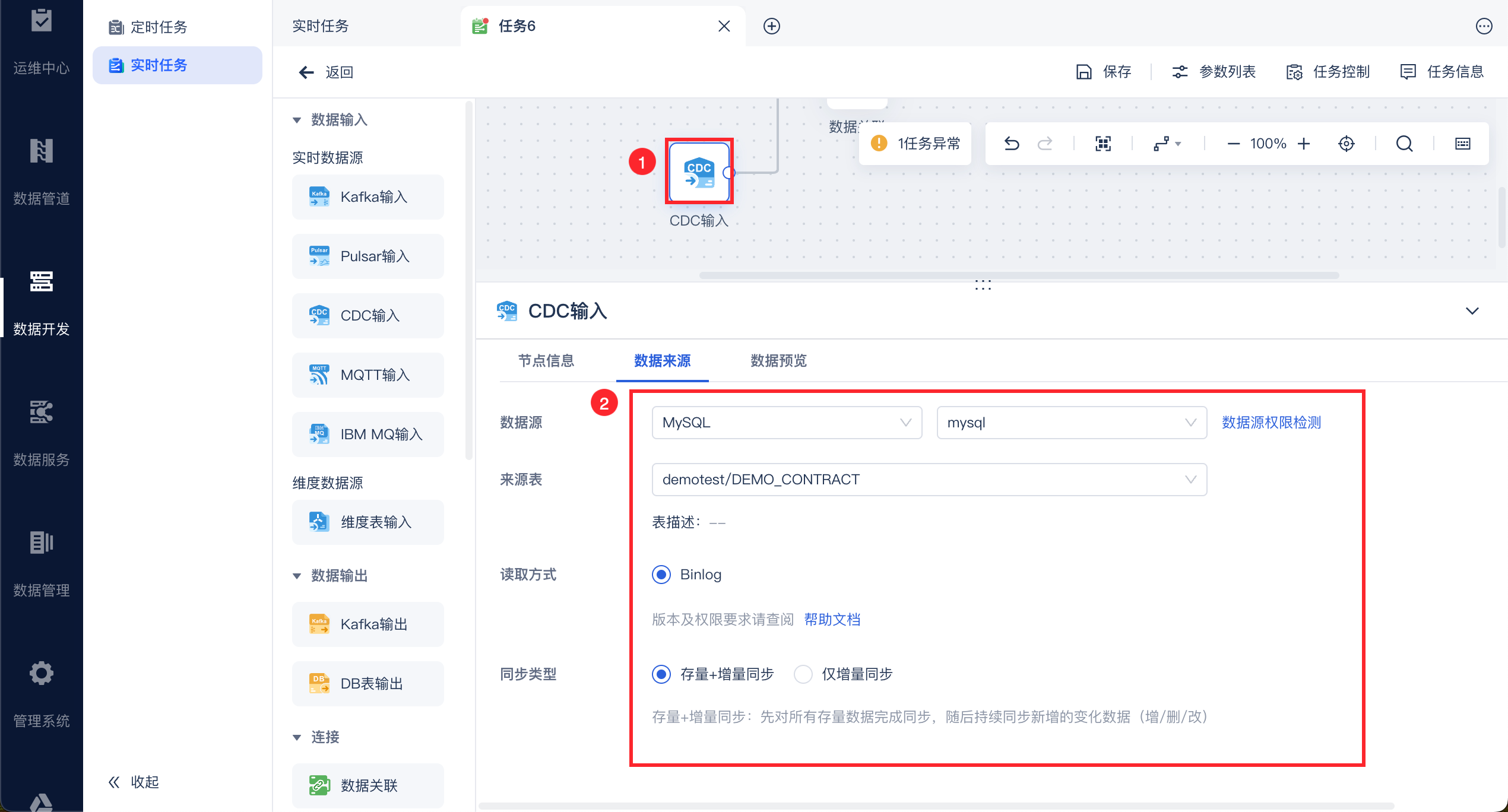
Task: Add new tab with plus icon
Action: coord(771,26)
